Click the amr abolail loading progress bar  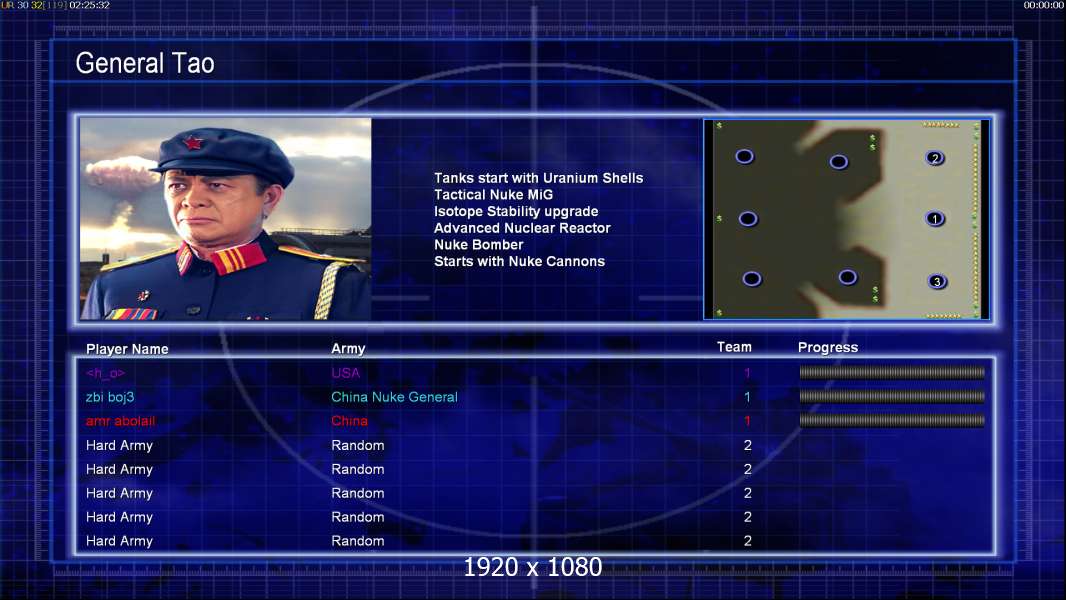tap(892, 421)
